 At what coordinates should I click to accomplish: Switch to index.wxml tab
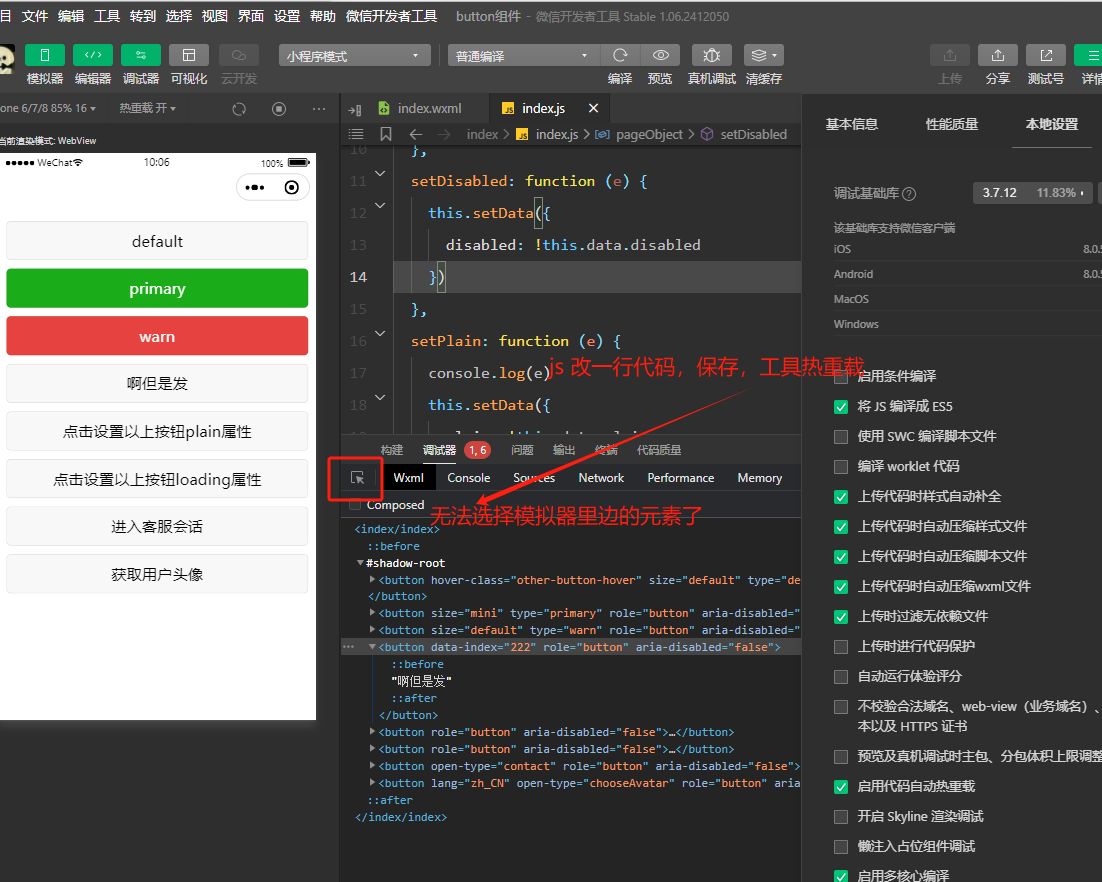point(420,108)
